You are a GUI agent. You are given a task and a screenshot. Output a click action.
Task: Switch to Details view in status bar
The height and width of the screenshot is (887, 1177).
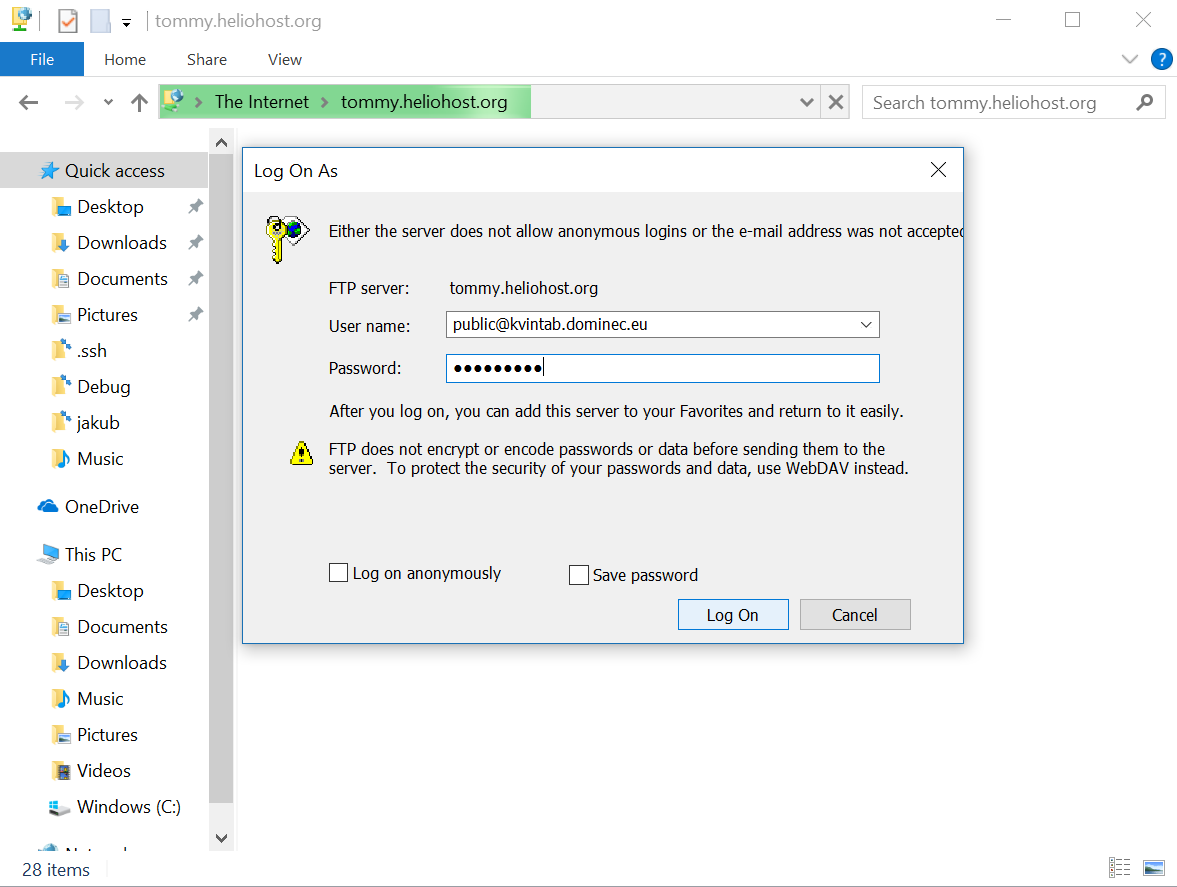click(1119, 867)
